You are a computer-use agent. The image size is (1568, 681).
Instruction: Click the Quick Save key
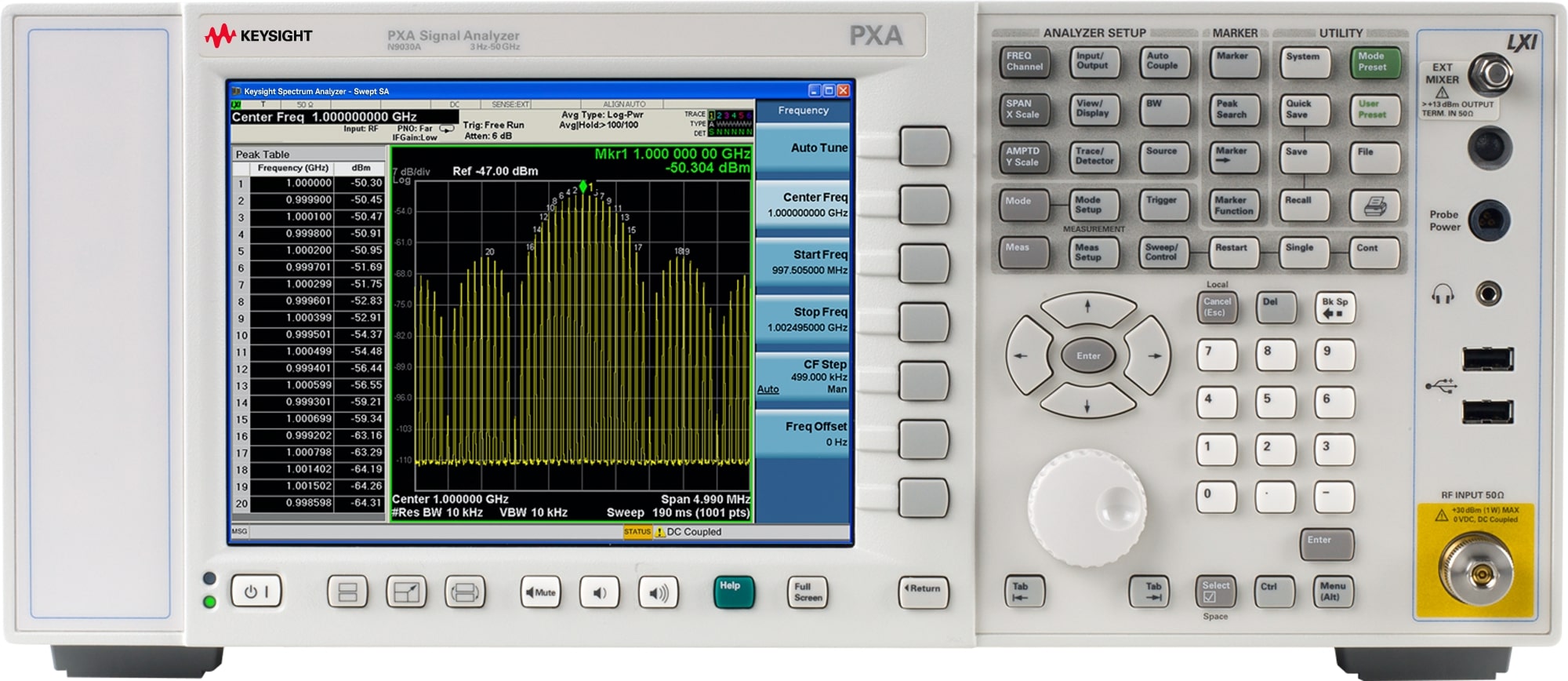1305,110
